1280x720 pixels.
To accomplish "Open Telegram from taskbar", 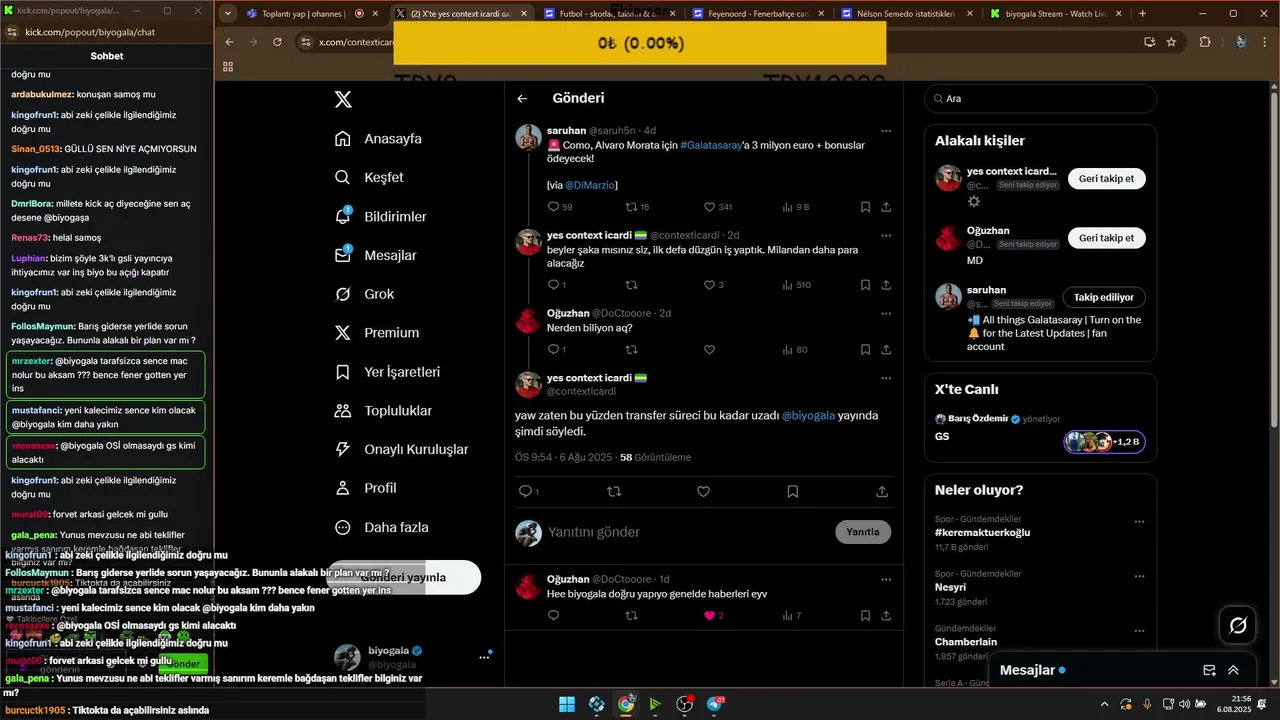I will click(x=715, y=704).
